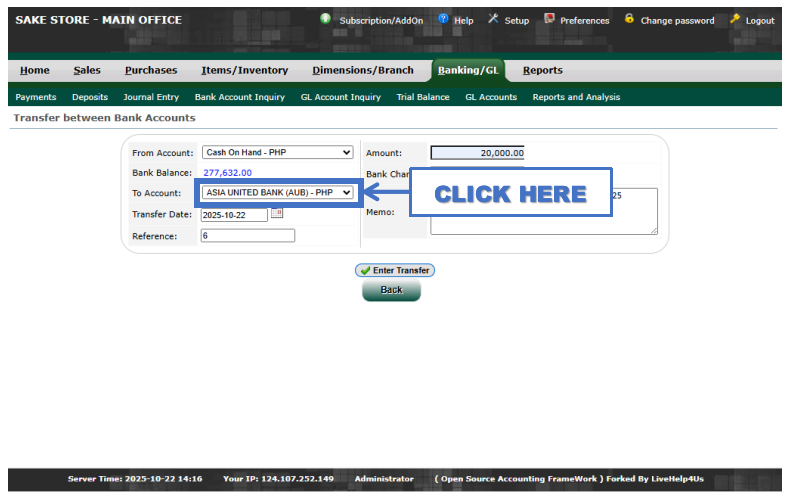Open the Transfer Date calendar picker icon

tap(277, 213)
